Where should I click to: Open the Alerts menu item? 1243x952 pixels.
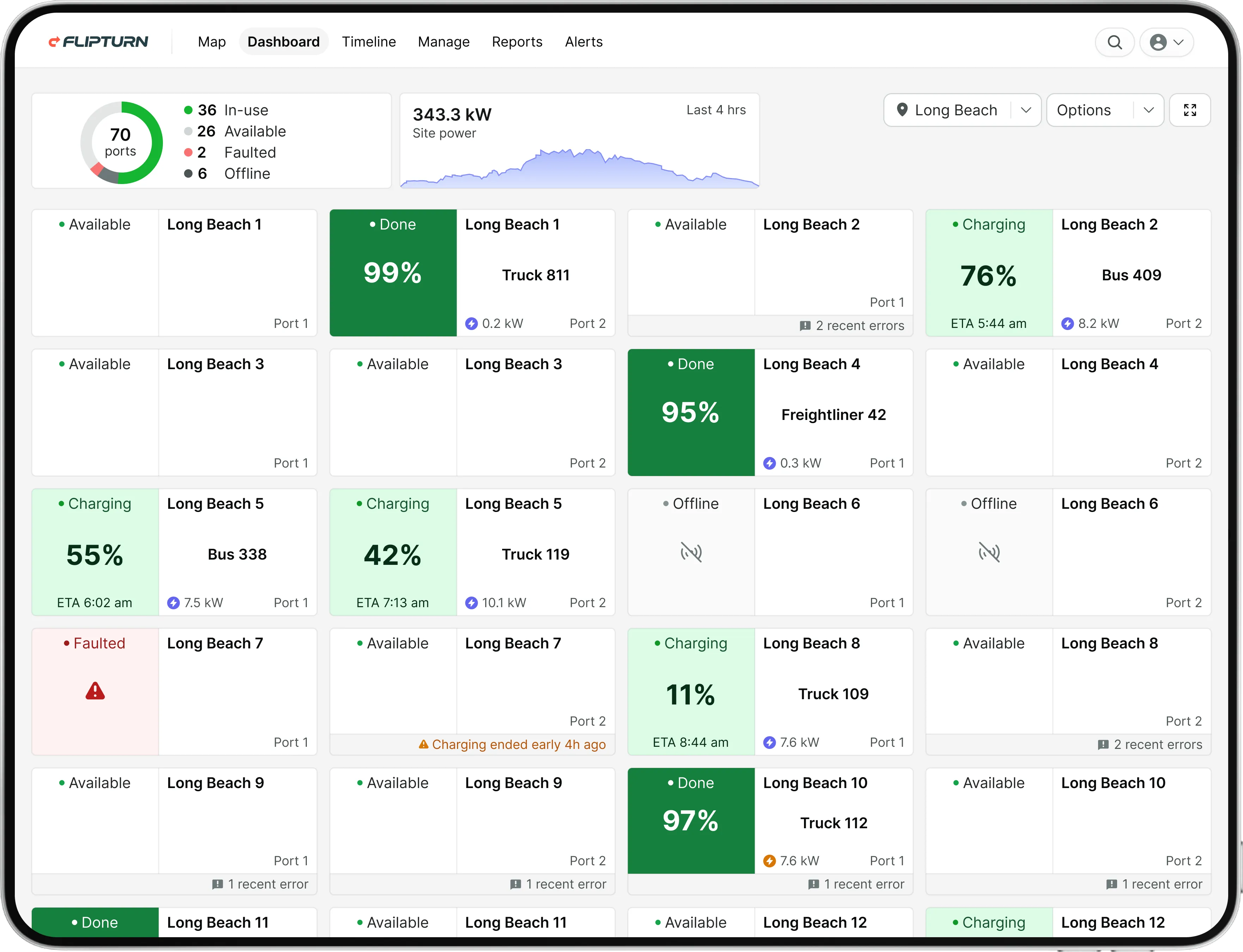coord(583,41)
